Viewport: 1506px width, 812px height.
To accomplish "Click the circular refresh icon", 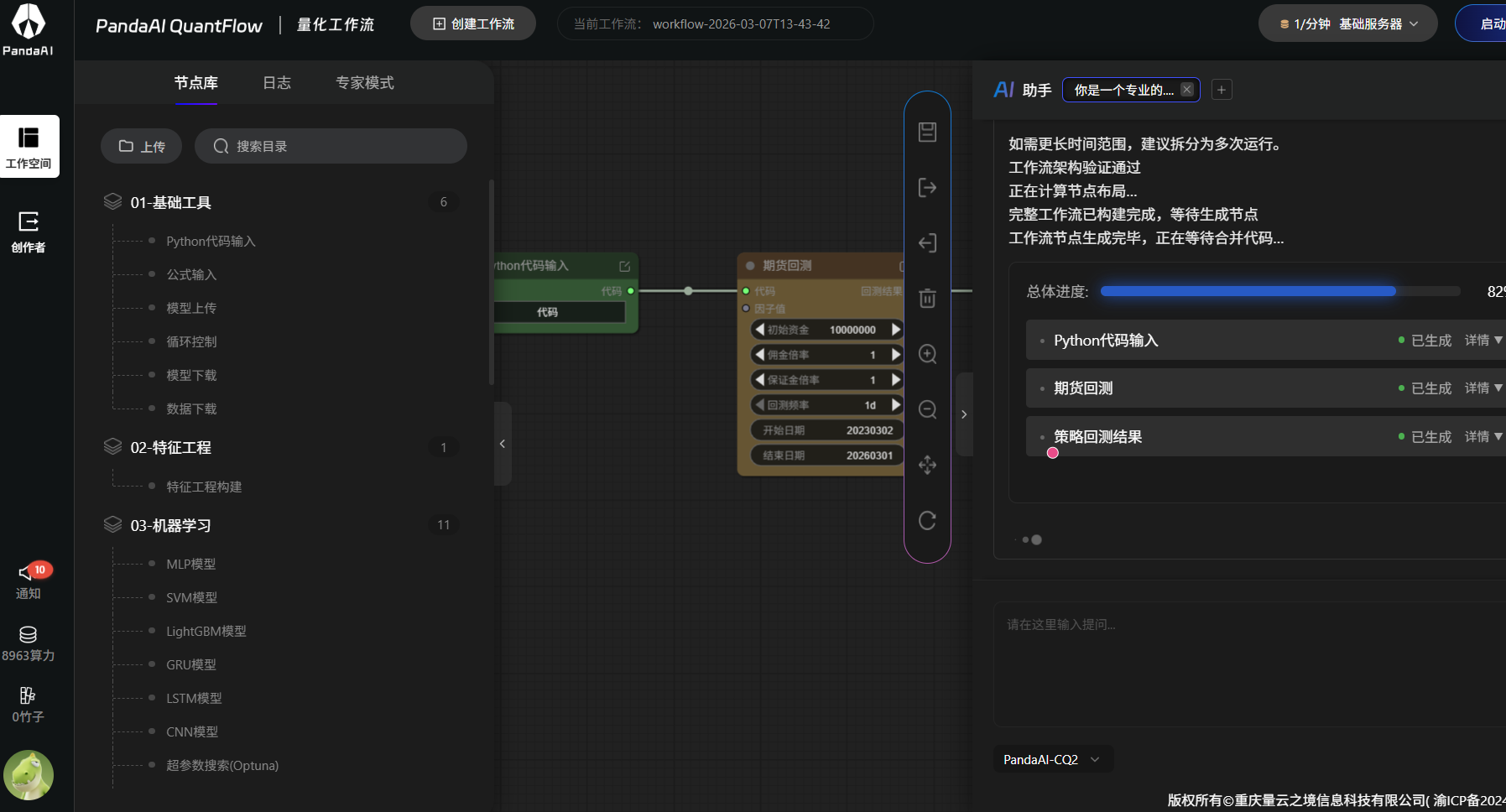I will click(927, 520).
